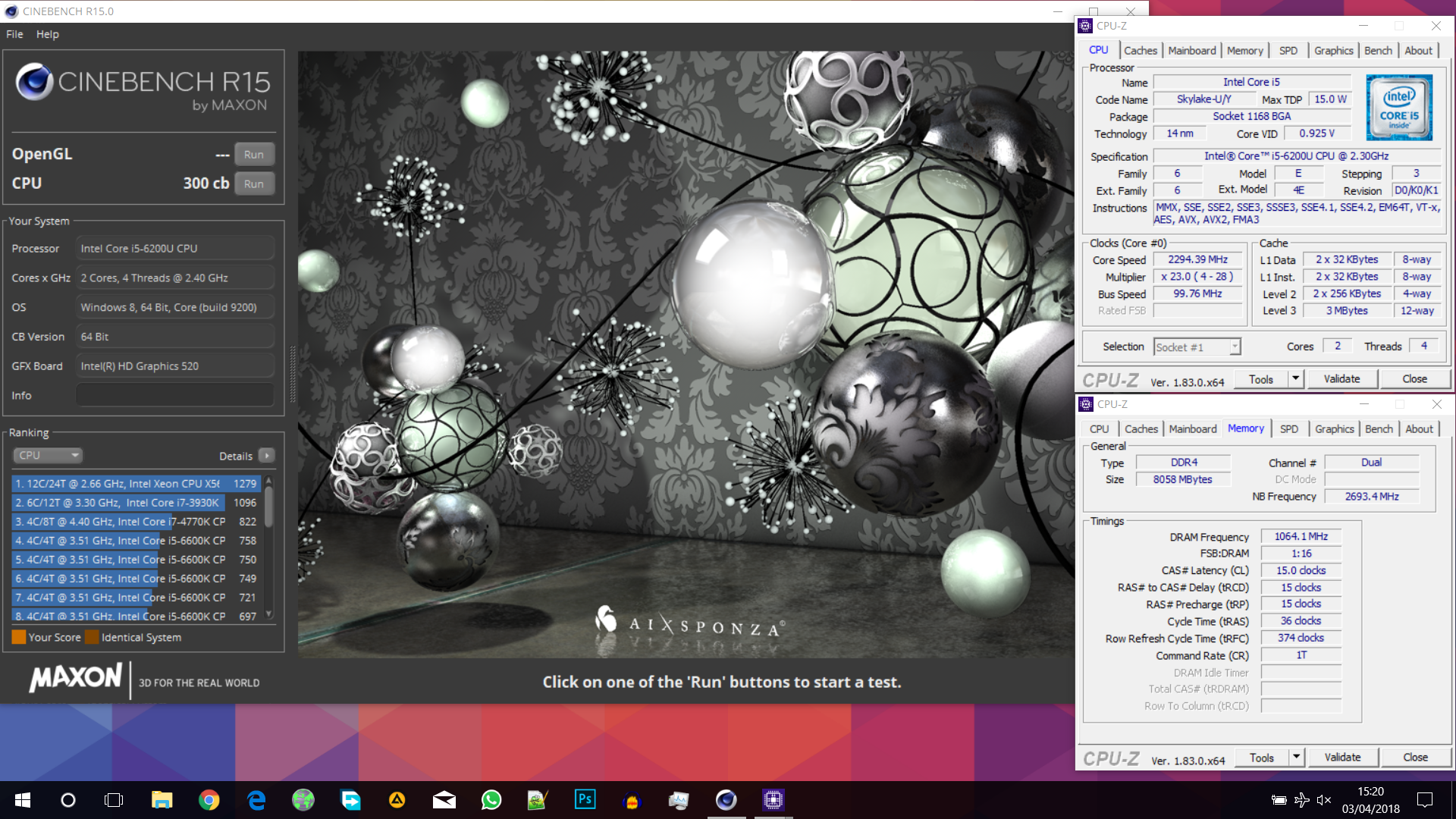Open the yellow triangle taskbar app
Screen dimensions: 1456x819
tap(397, 800)
